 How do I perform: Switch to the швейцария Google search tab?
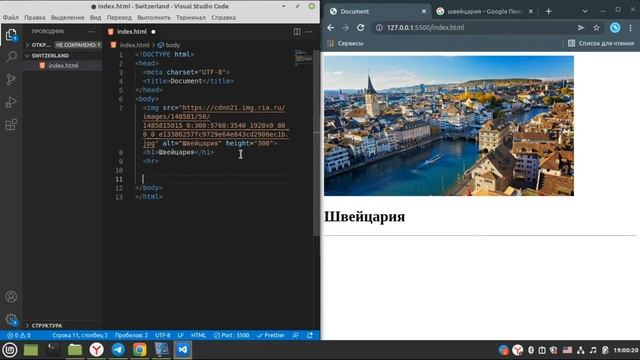(x=484, y=11)
